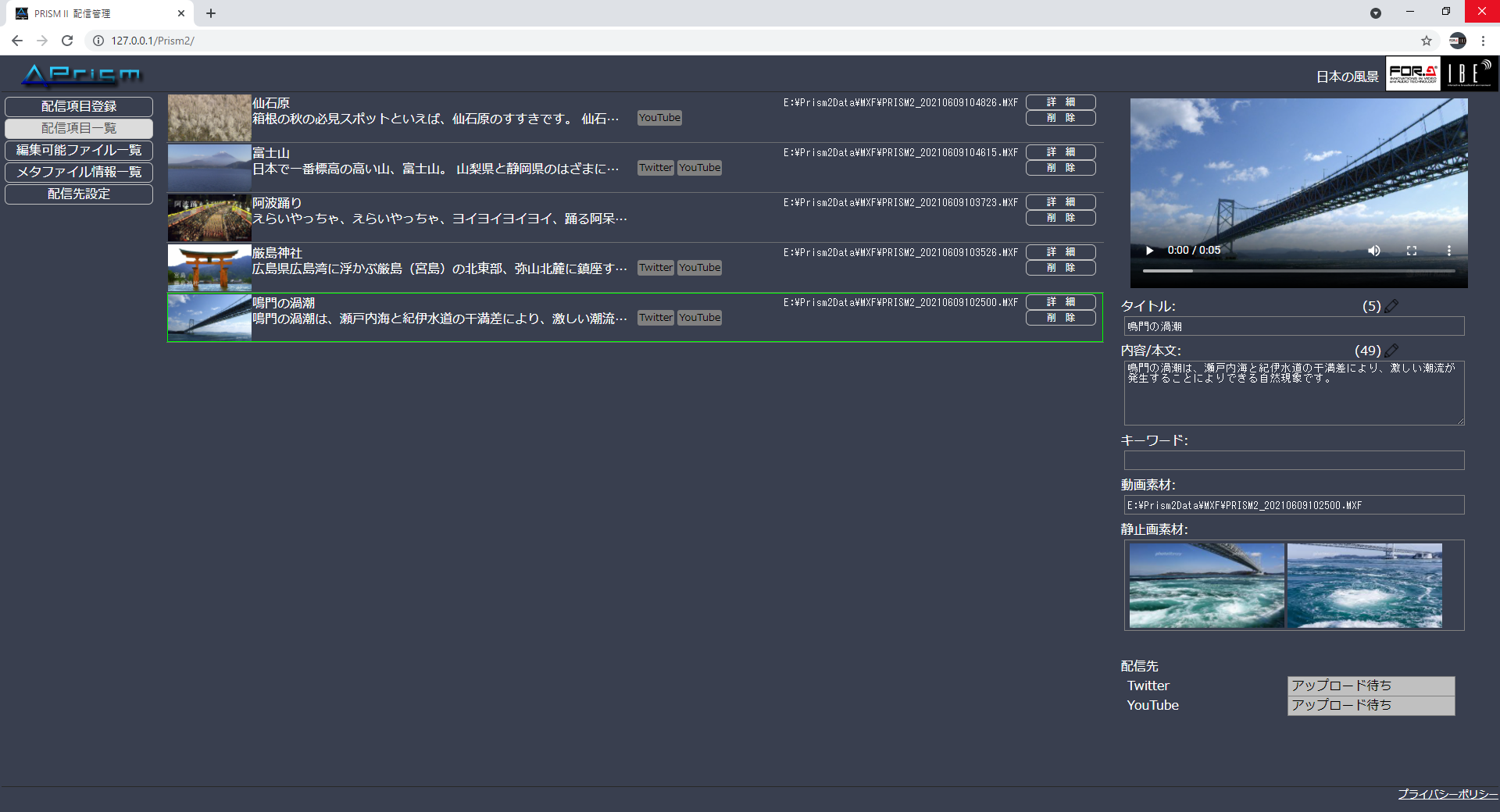The width and height of the screenshot is (1500, 812).
Task: Select the 厳島神社 torii gate thumbnail
Action: click(209, 268)
